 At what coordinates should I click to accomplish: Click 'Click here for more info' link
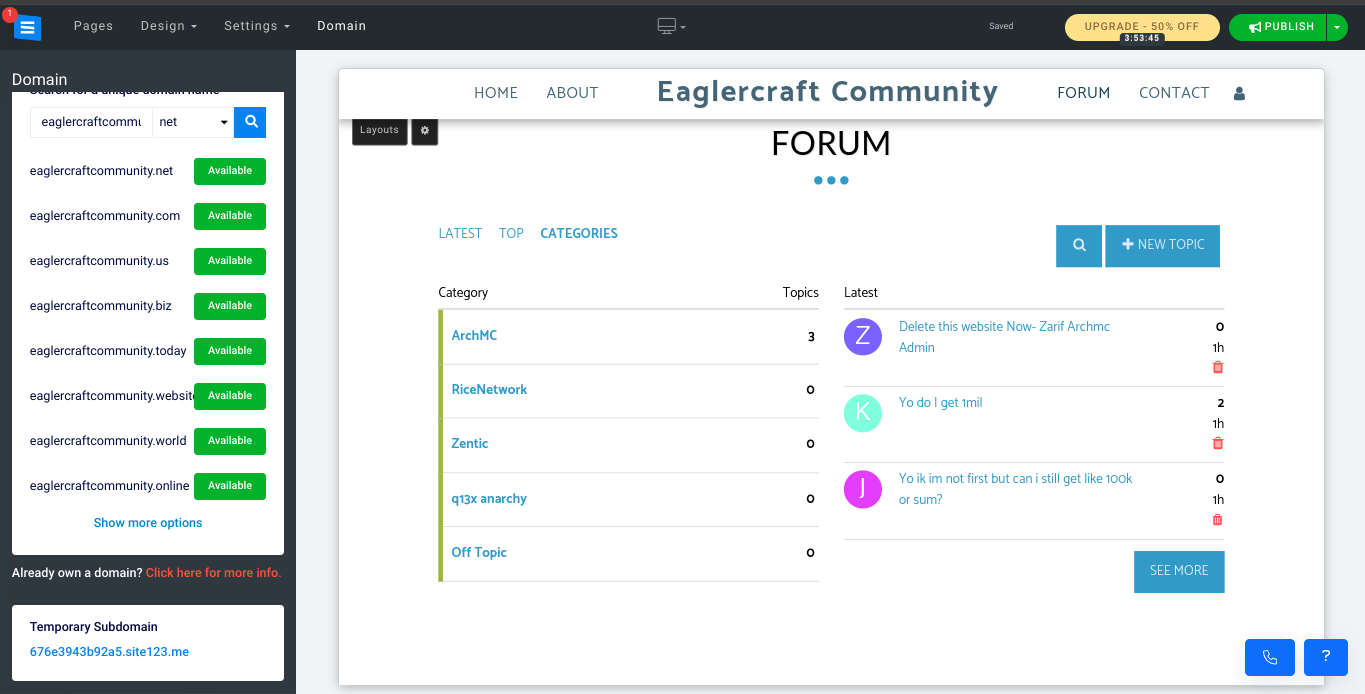[x=214, y=573]
